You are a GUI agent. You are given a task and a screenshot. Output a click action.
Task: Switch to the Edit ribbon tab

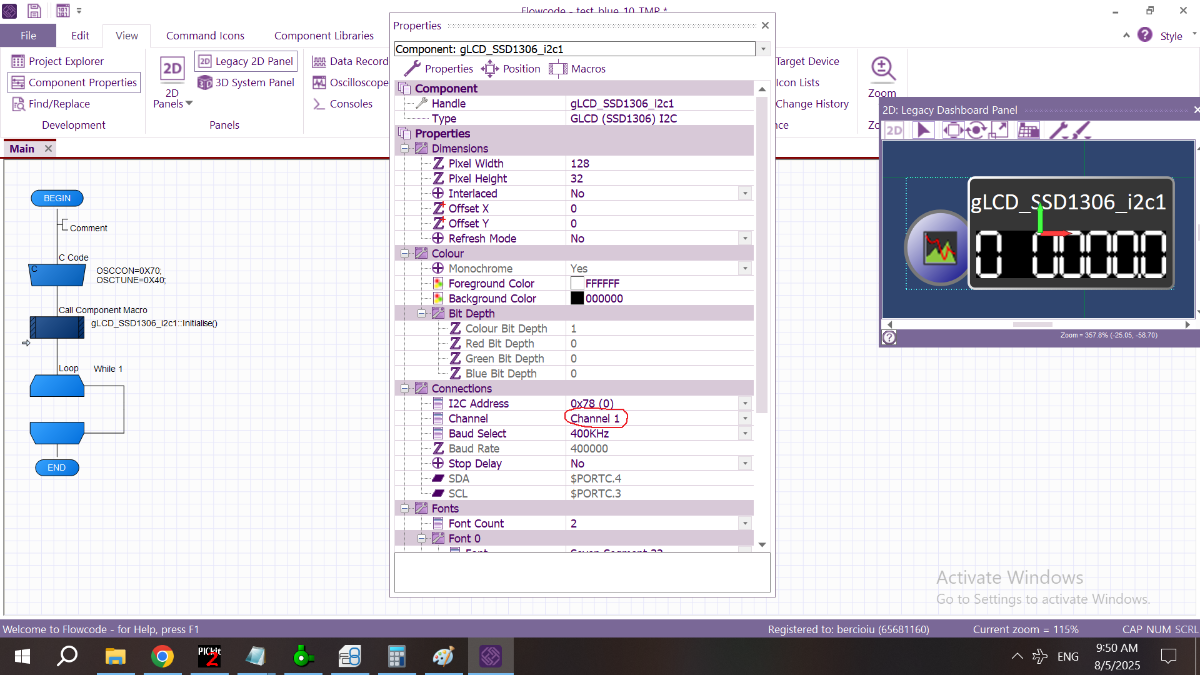click(x=80, y=35)
